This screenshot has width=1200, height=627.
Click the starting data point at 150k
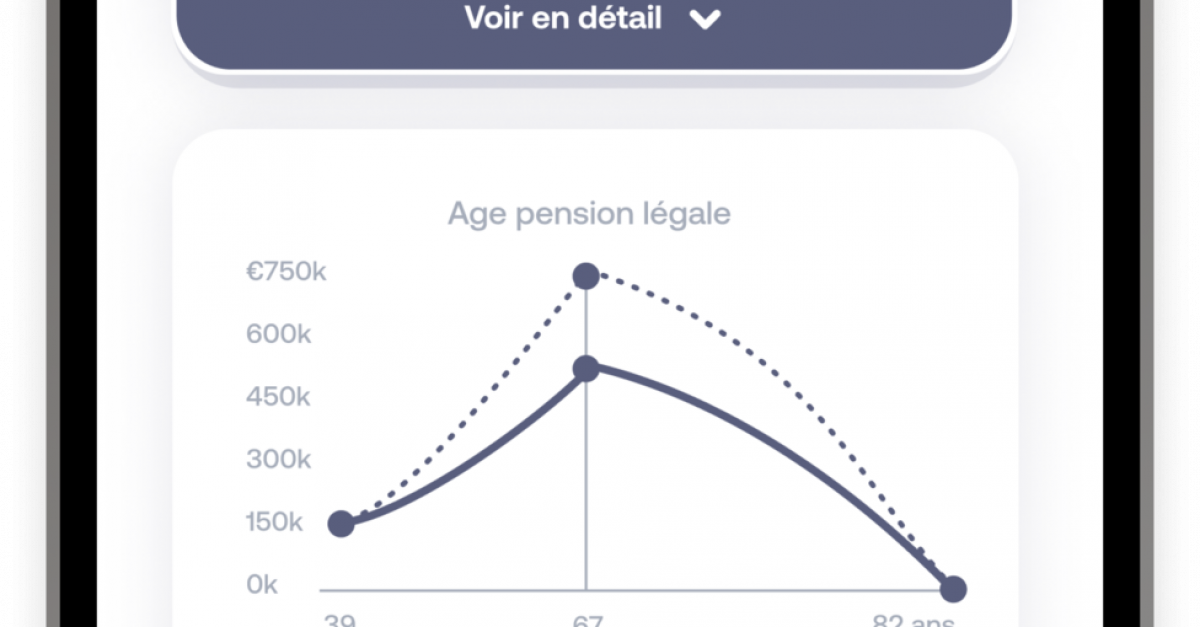(x=341, y=523)
